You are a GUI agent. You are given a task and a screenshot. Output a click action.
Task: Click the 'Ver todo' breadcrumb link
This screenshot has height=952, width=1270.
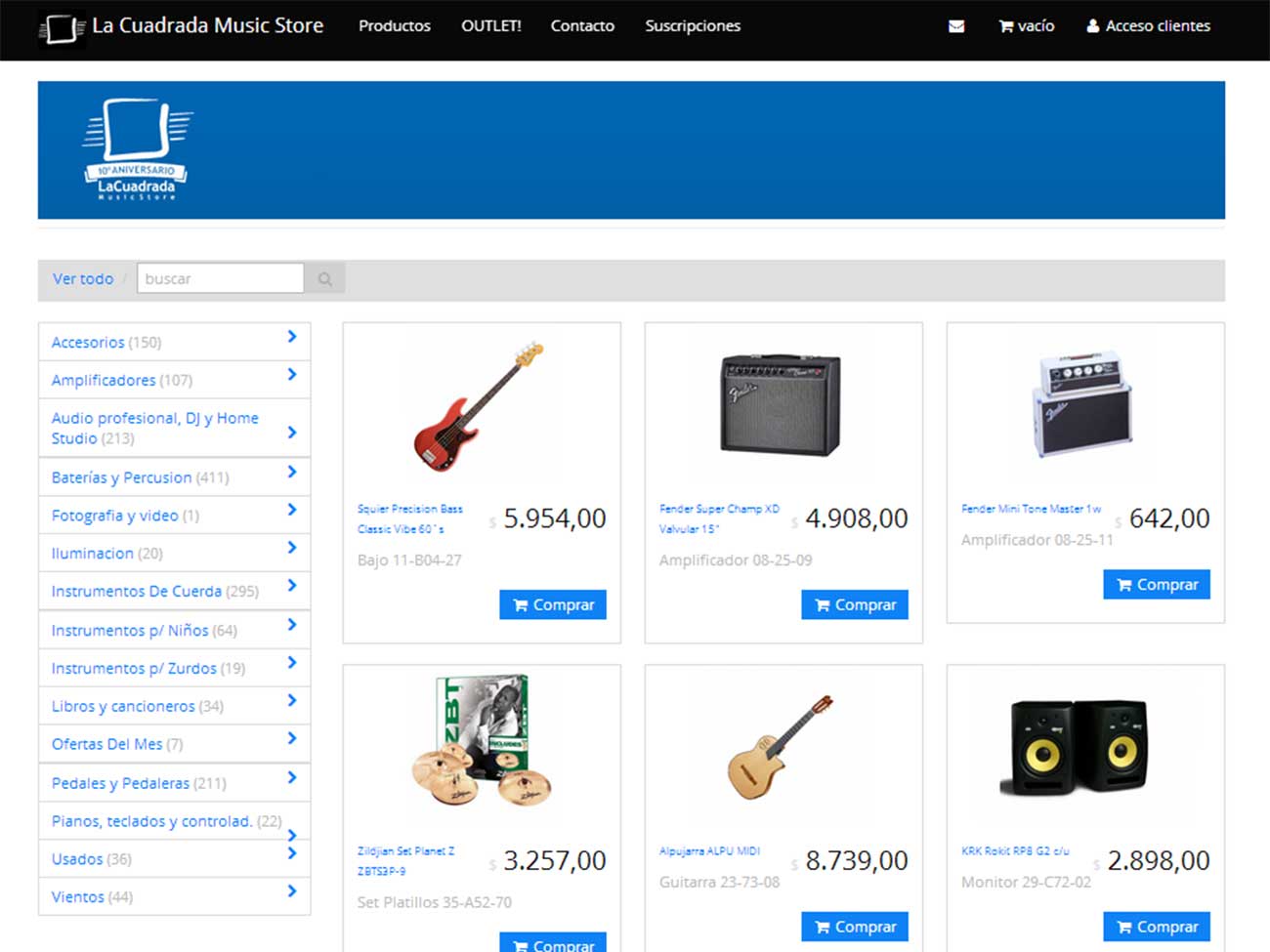(x=83, y=279)
